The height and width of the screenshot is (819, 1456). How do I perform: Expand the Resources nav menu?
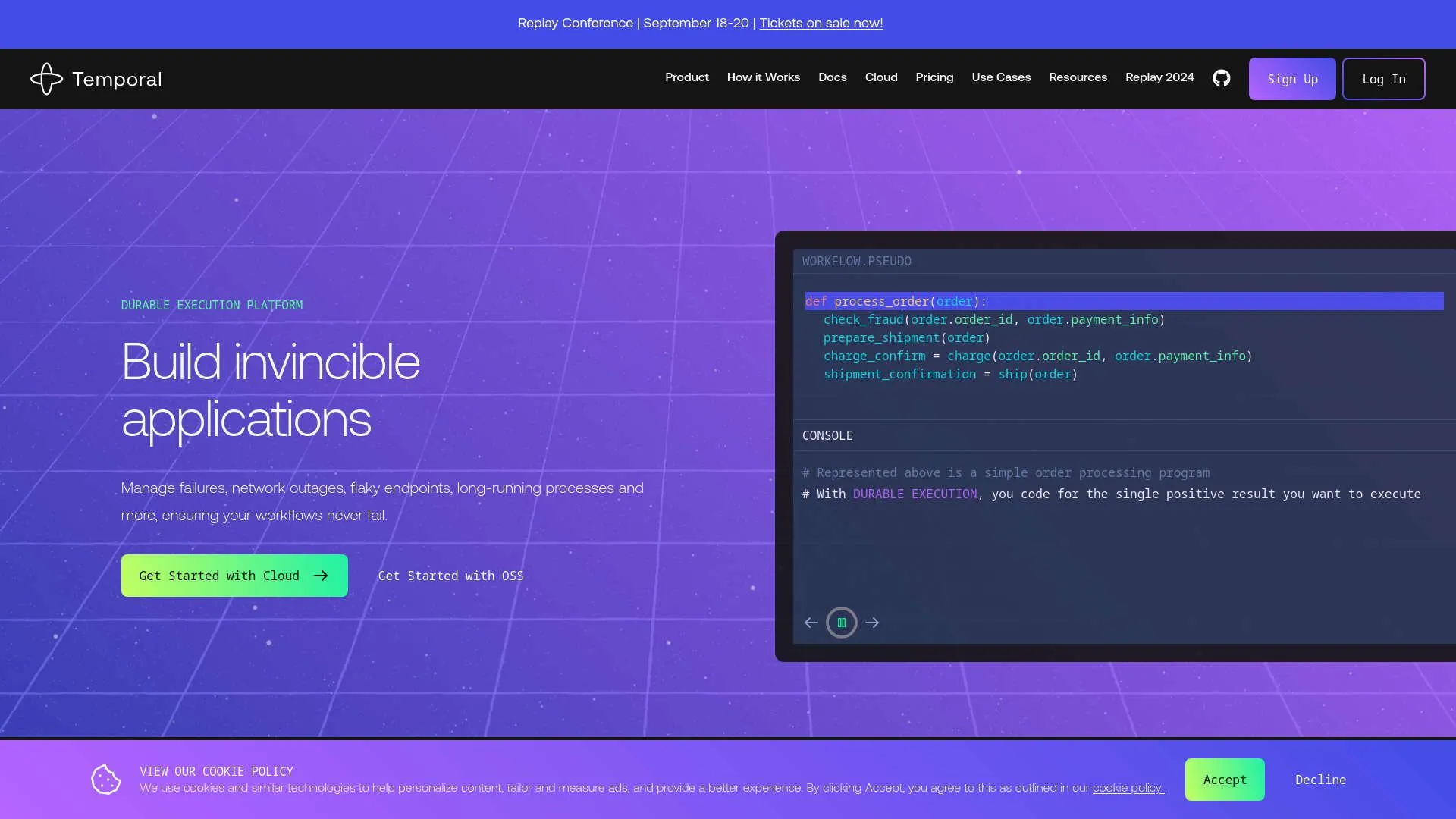1078,77
